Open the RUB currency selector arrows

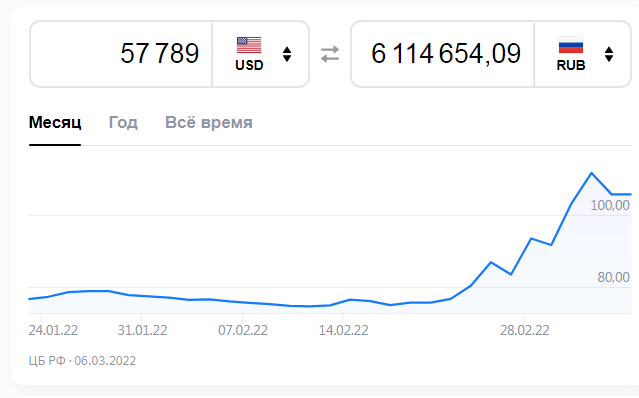click(x=609, y=54)
